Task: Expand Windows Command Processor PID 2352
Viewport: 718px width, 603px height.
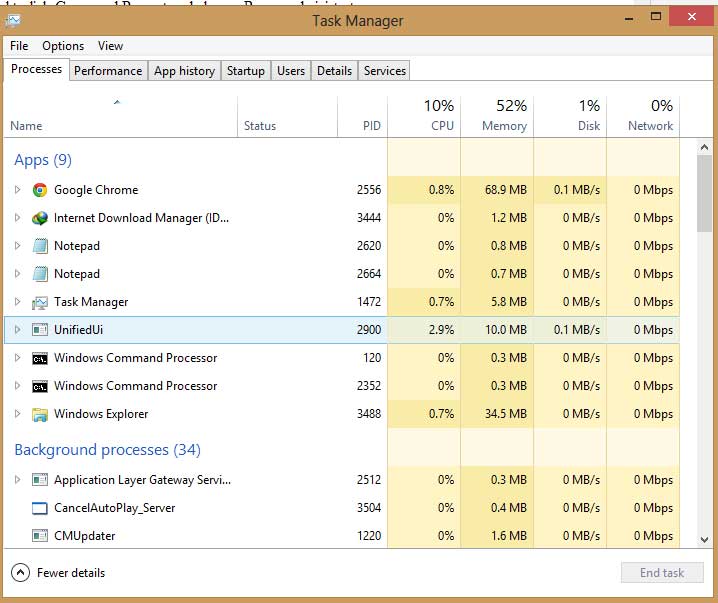Action: point(17,386)
